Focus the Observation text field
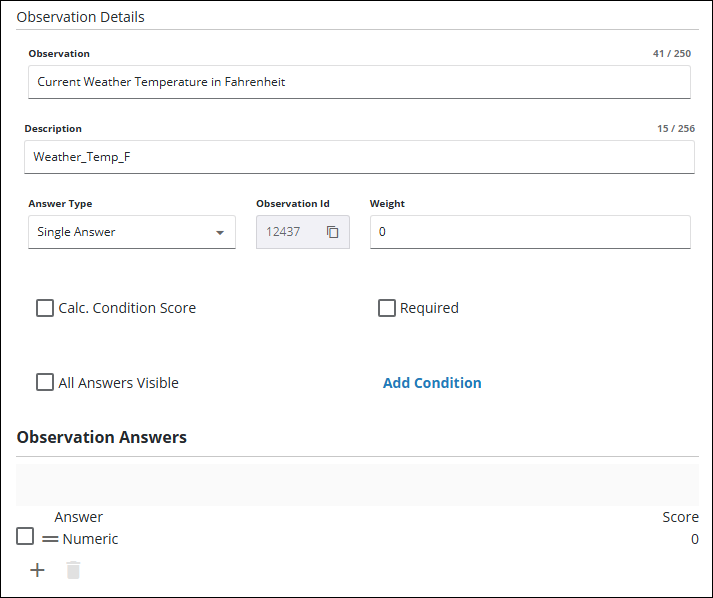 pos(359,82)
